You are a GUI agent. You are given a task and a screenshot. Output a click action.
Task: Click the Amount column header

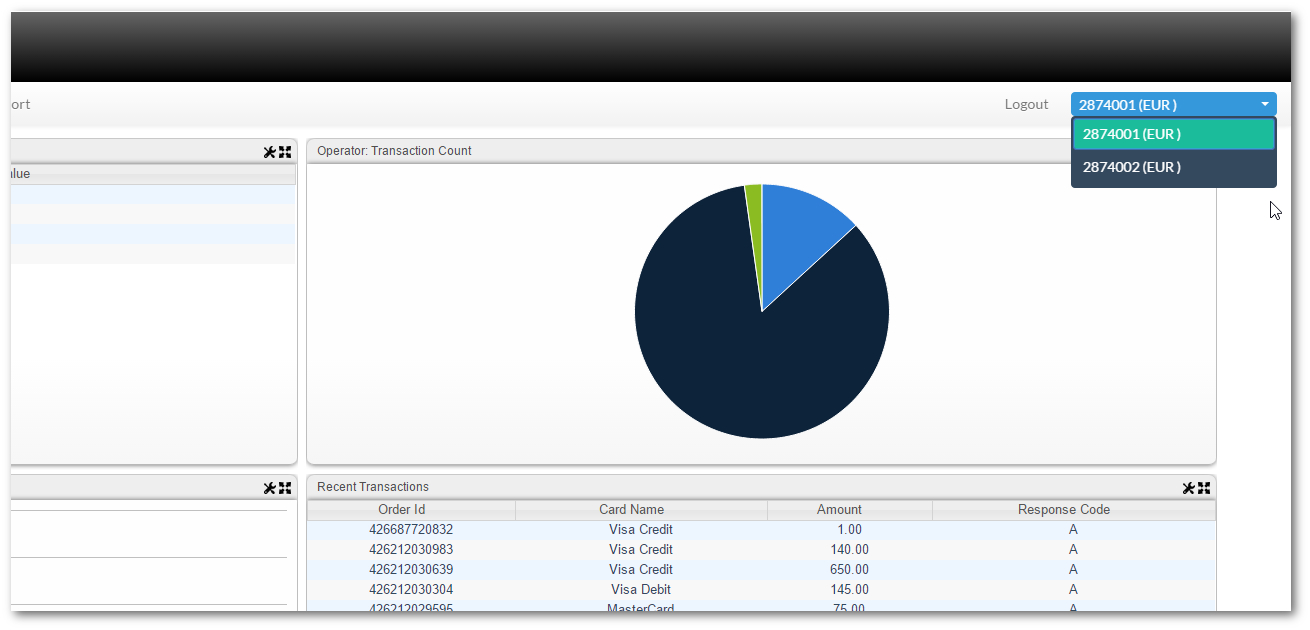pos(849,510)
